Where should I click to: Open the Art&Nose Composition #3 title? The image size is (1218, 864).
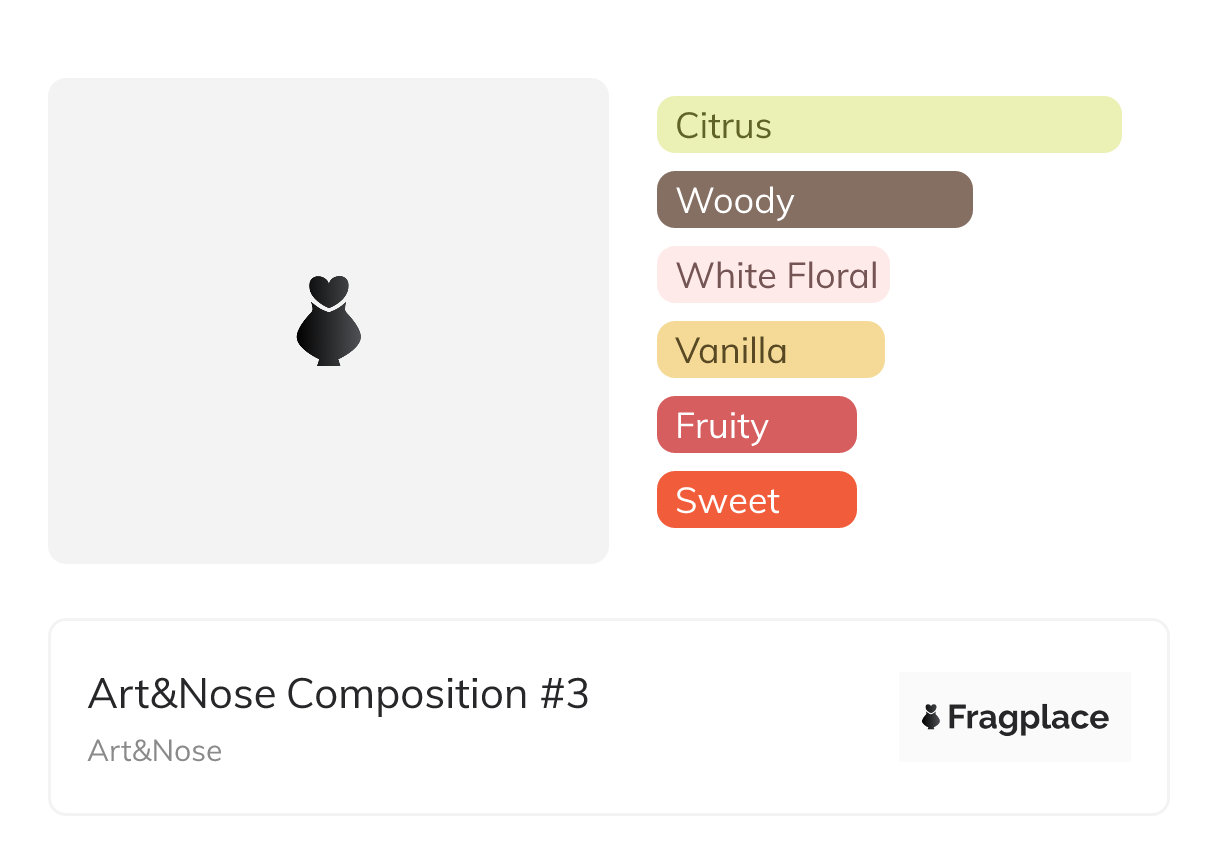(x=338, y=694)
